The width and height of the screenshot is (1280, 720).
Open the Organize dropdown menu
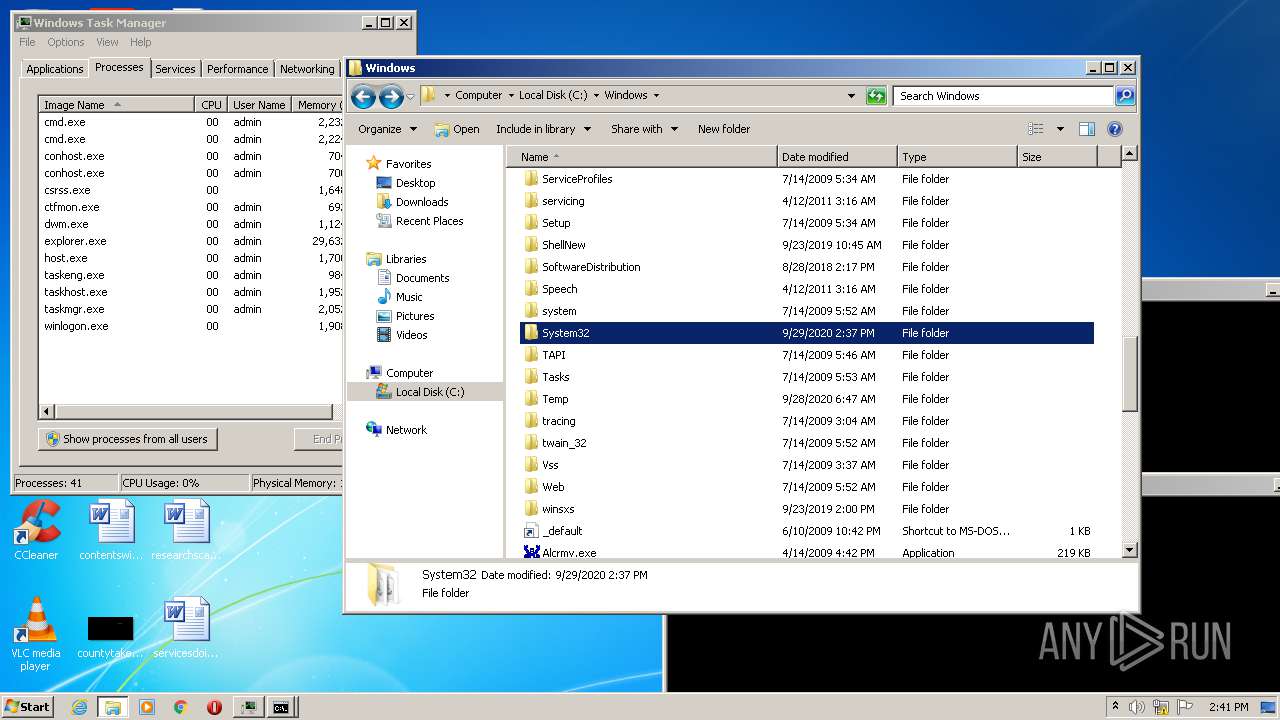[x=387, y=129]
